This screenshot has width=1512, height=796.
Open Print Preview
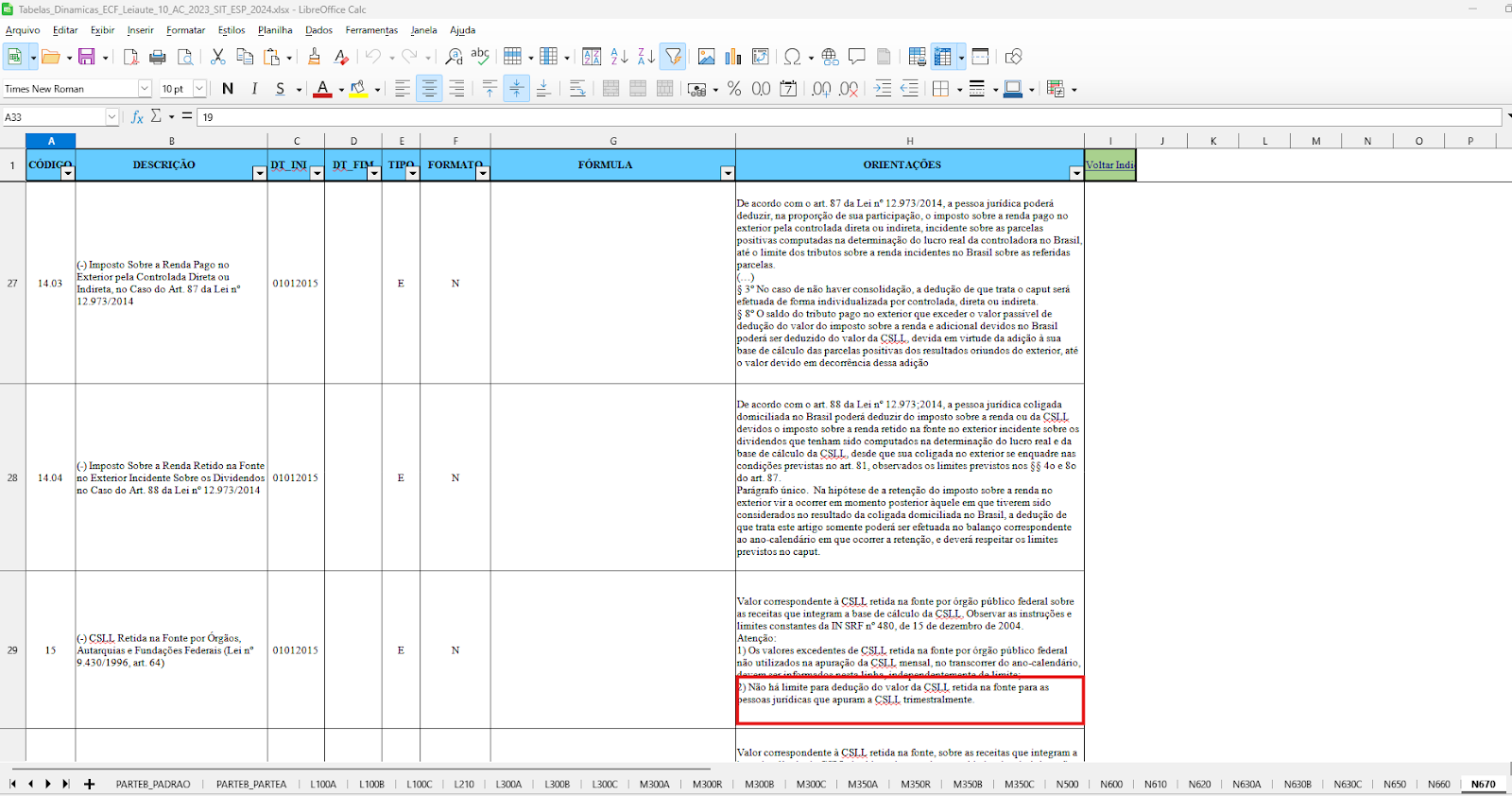tap(186, 57)
